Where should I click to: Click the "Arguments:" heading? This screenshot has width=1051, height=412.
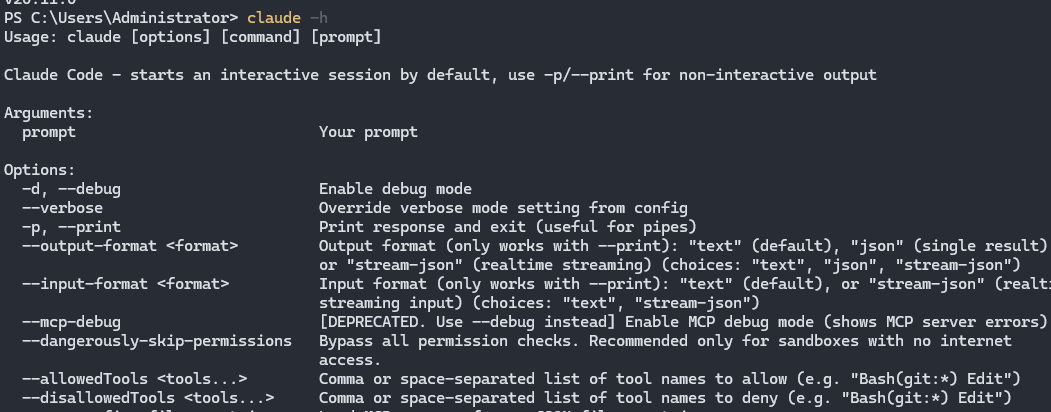pos(49,113)
